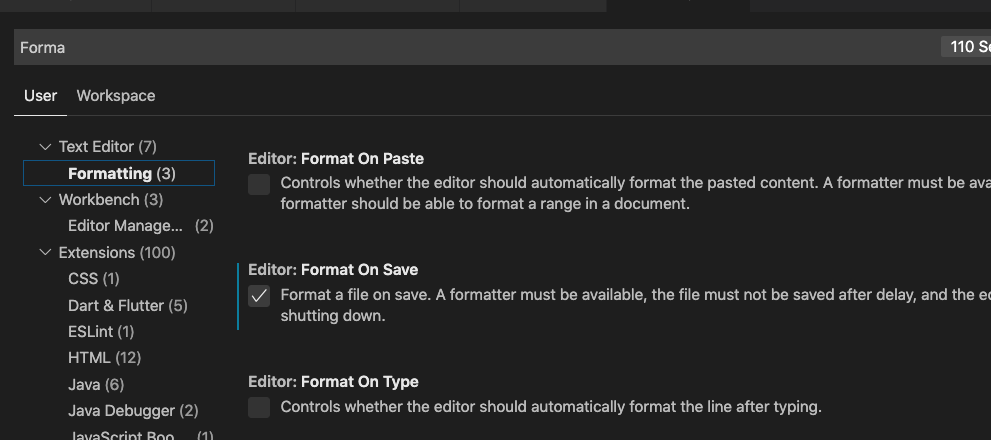Select the Java (6) settings entry

tap(96, 384)
